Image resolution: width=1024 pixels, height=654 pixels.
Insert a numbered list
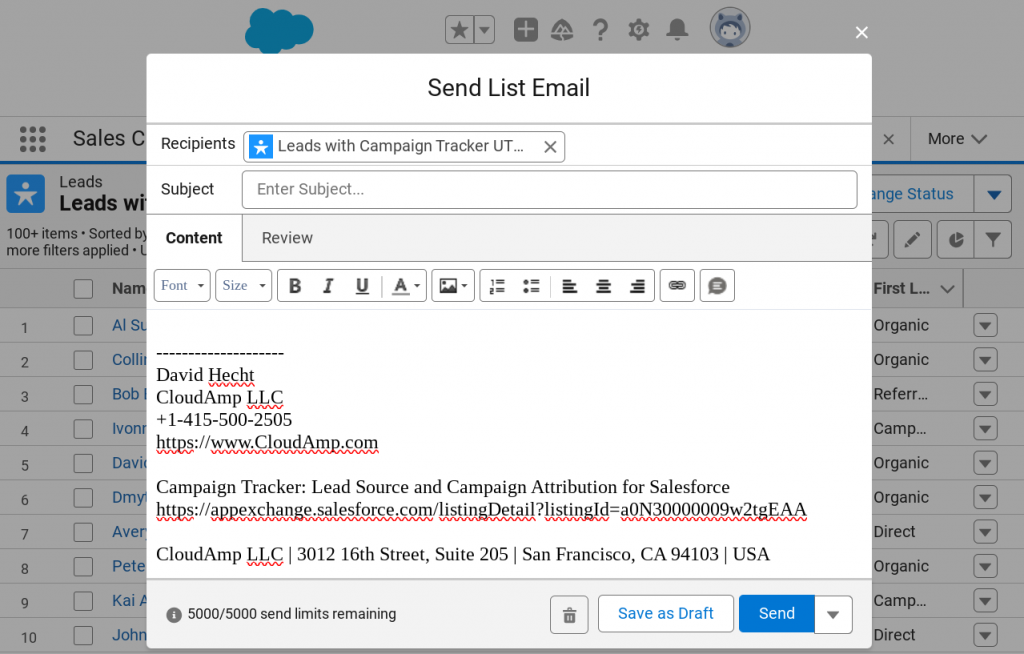pos(497,285)
